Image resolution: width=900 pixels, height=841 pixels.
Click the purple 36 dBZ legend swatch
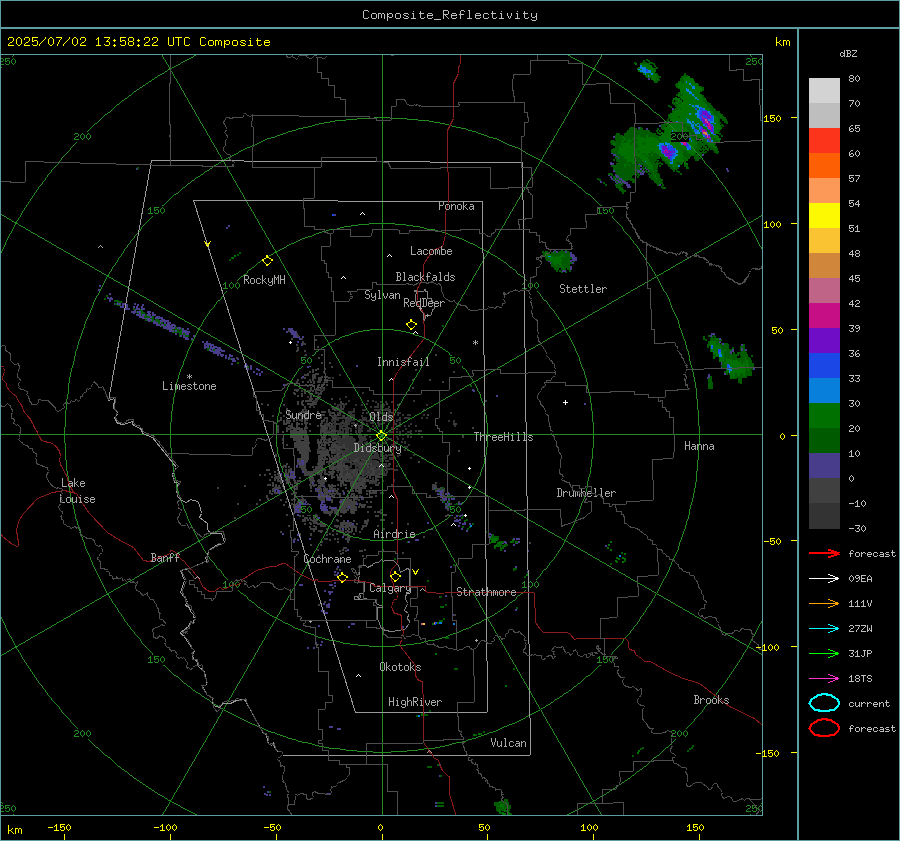pyautogui.click(x=824, y=340)
